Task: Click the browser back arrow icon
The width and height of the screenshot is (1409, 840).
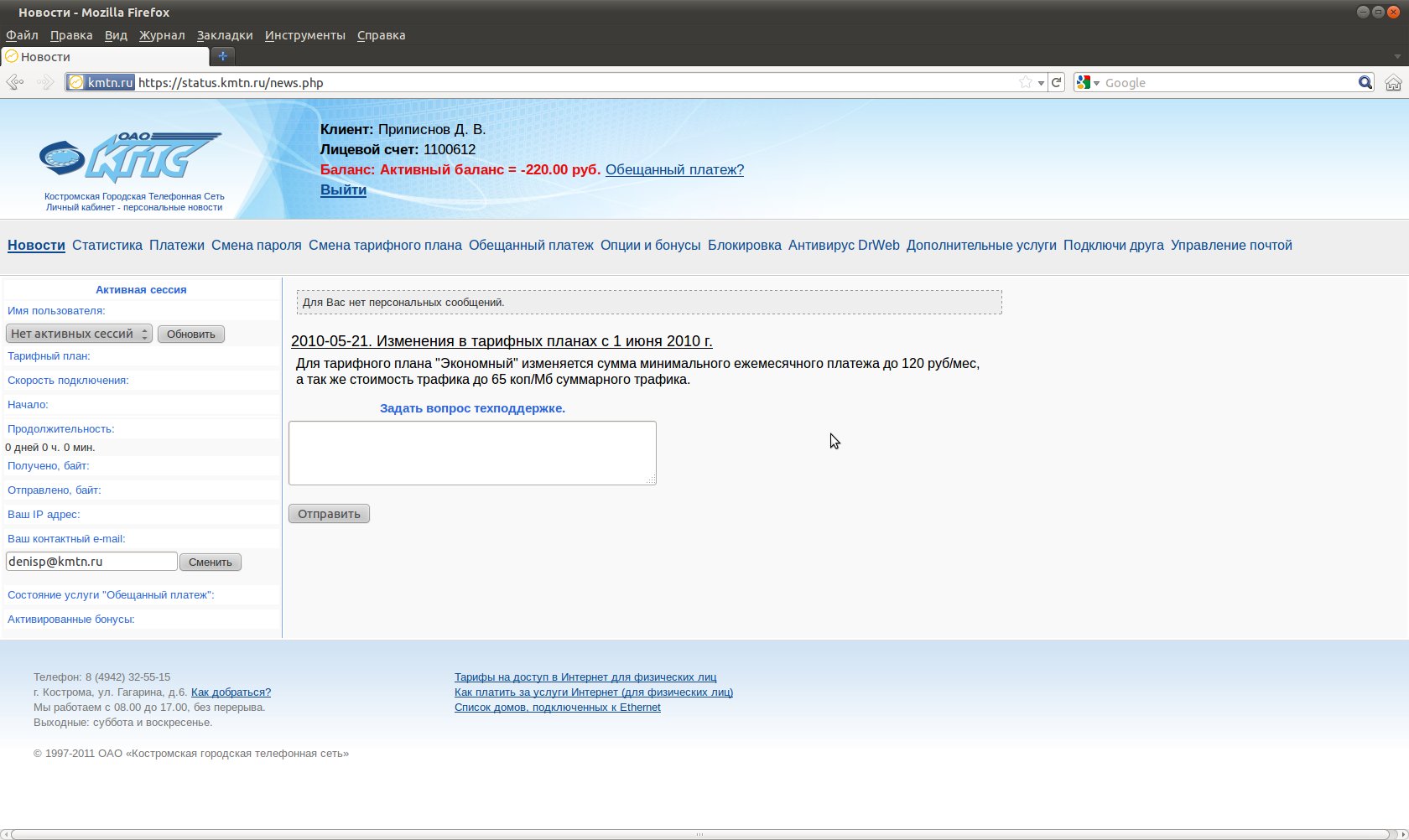Action: point(15,82)
